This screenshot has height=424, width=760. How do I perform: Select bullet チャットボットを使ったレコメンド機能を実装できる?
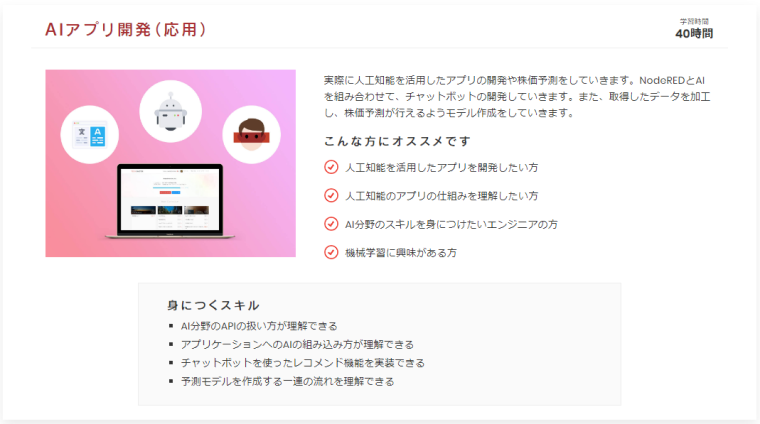(302, 363)
